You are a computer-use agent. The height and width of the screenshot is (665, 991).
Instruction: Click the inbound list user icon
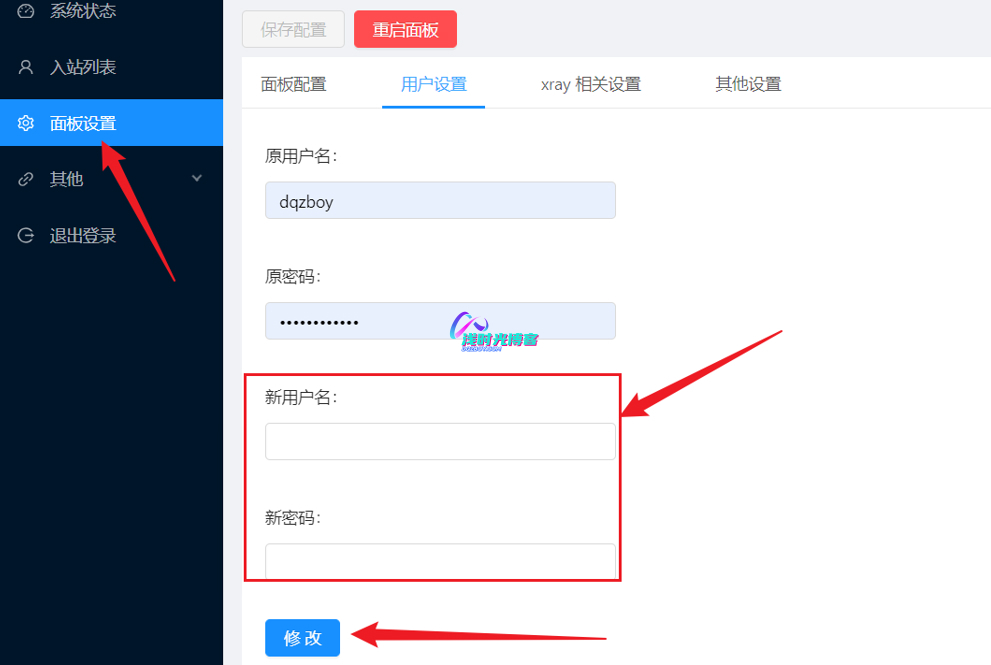[25, 67]
